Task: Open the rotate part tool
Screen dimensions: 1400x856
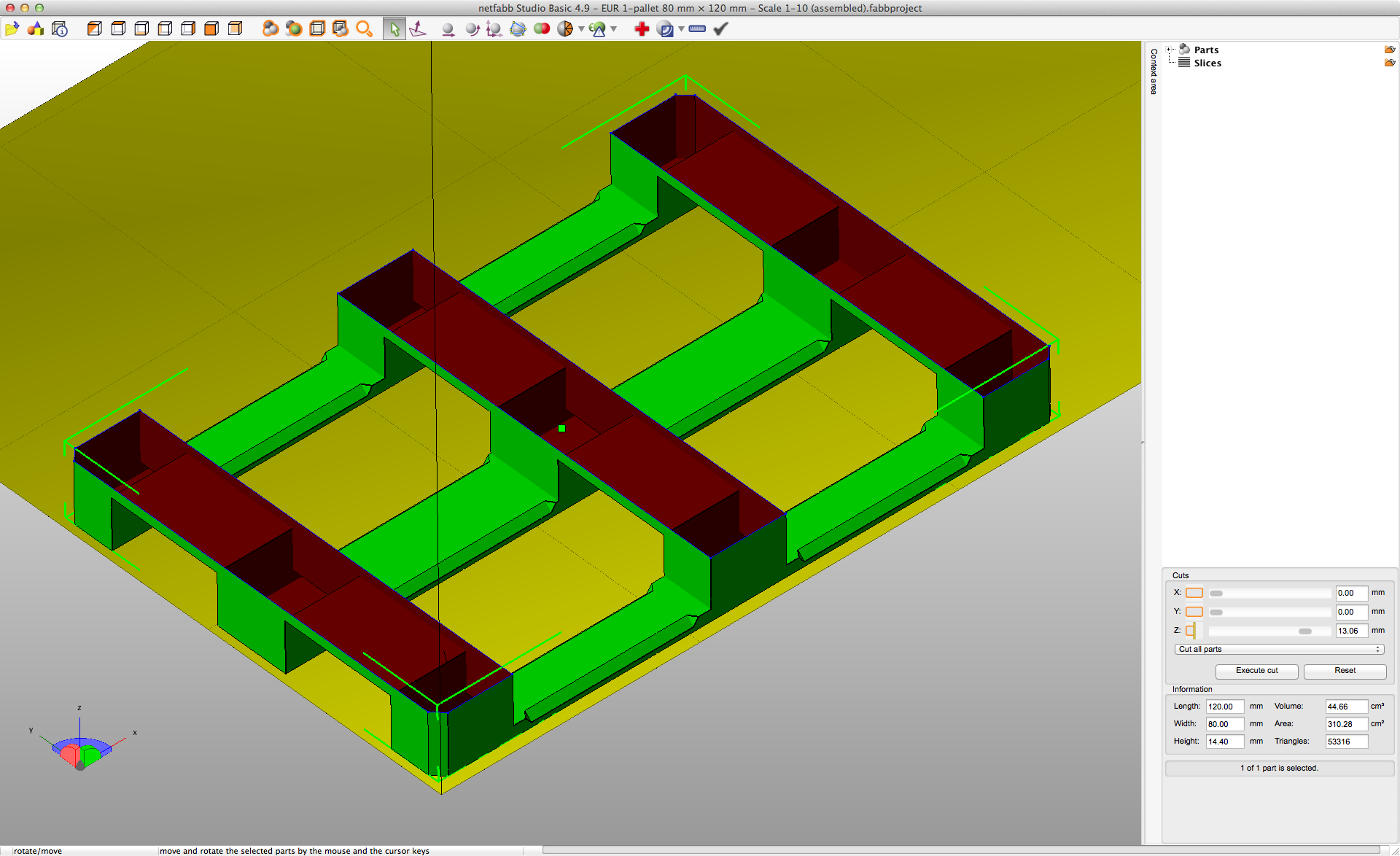Action: click(x=472, y=28)
